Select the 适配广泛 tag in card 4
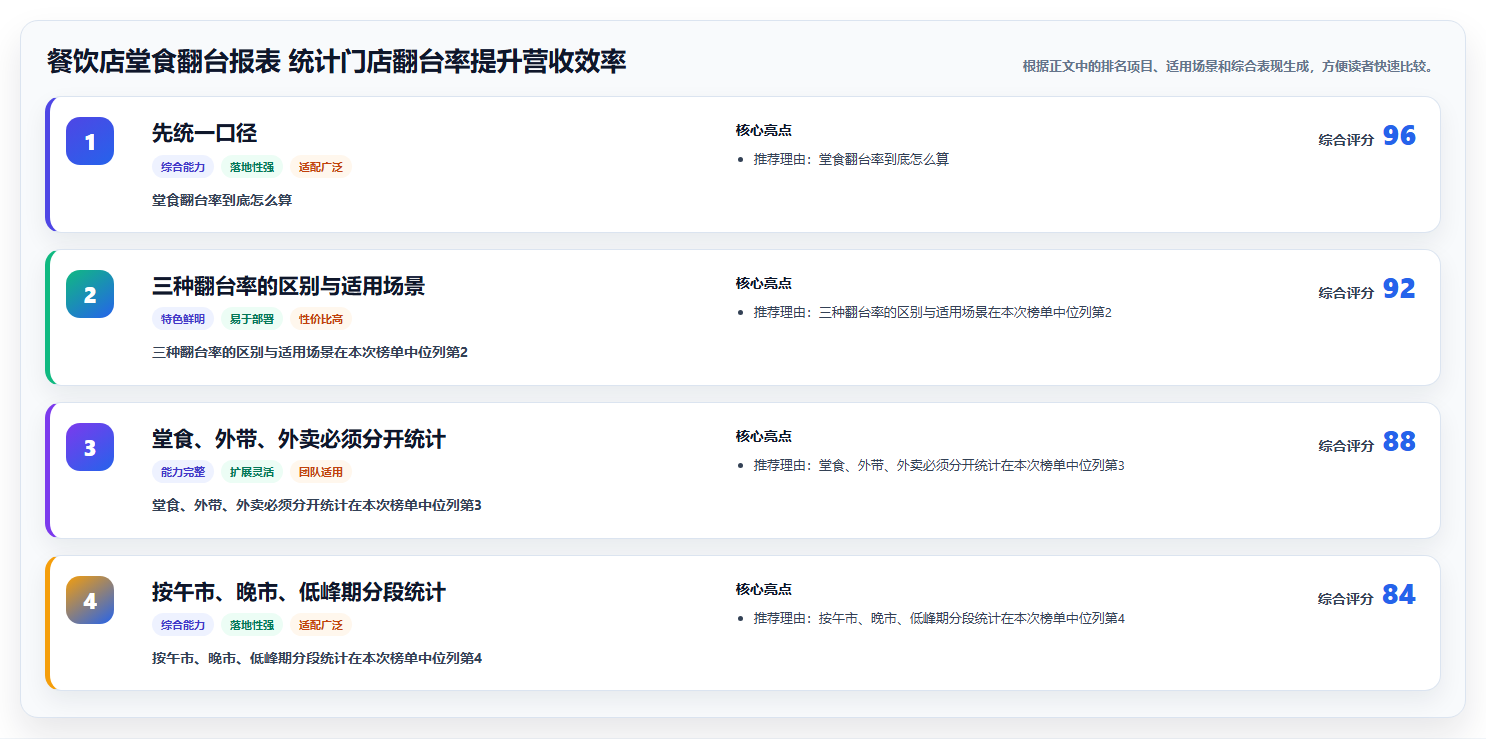The height and width of the screenshot is (739, 1486). (x=321, y=625)
